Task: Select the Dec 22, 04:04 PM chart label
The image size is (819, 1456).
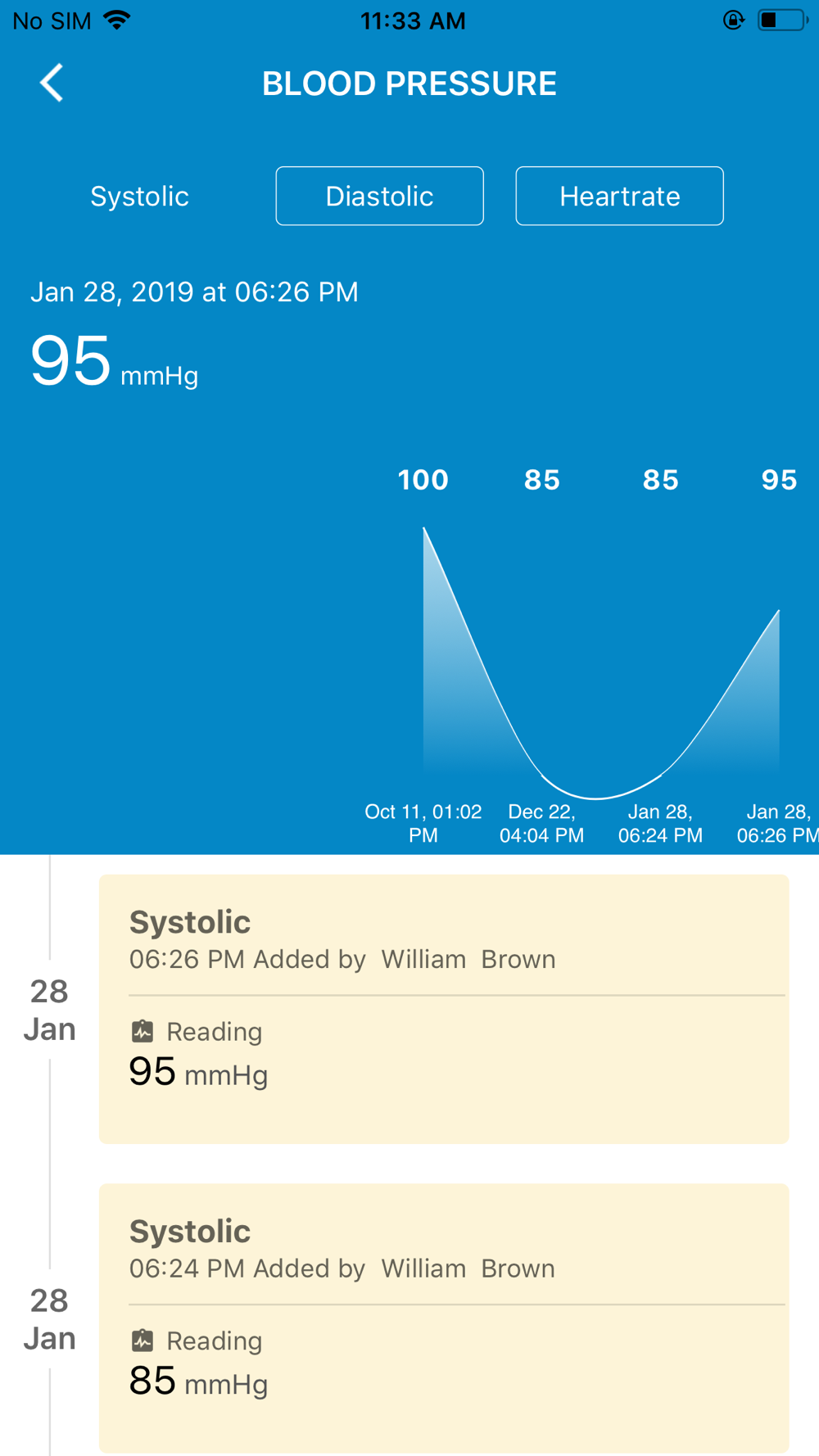Action: 542,823
